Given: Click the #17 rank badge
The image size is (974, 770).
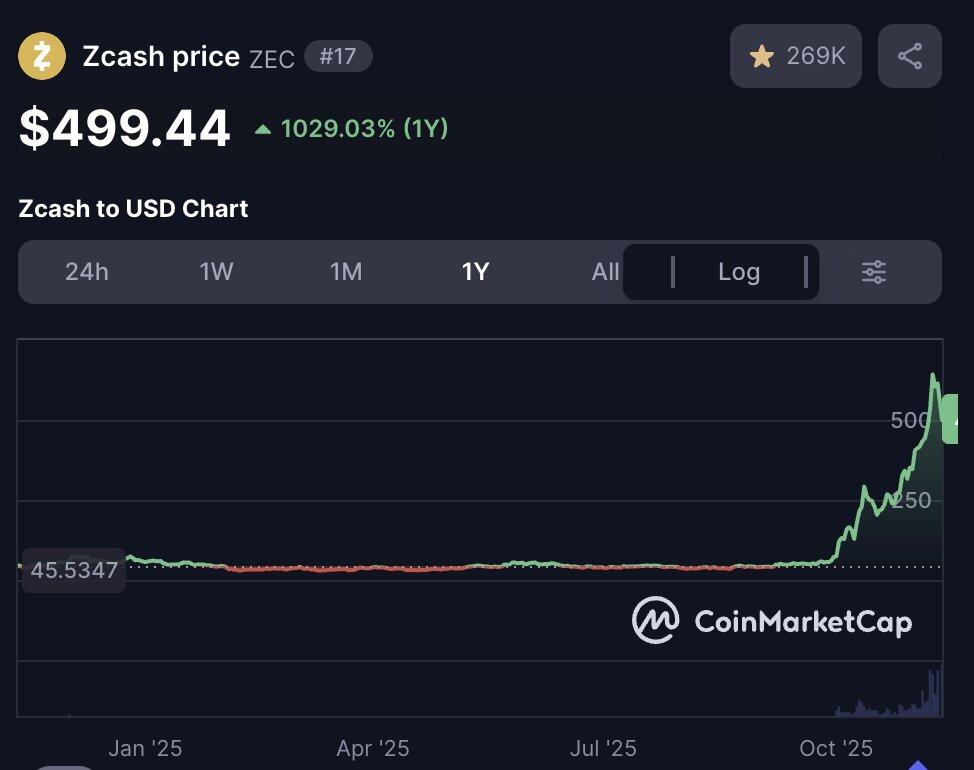Looking at the screenshot, I should pos(338,56).
